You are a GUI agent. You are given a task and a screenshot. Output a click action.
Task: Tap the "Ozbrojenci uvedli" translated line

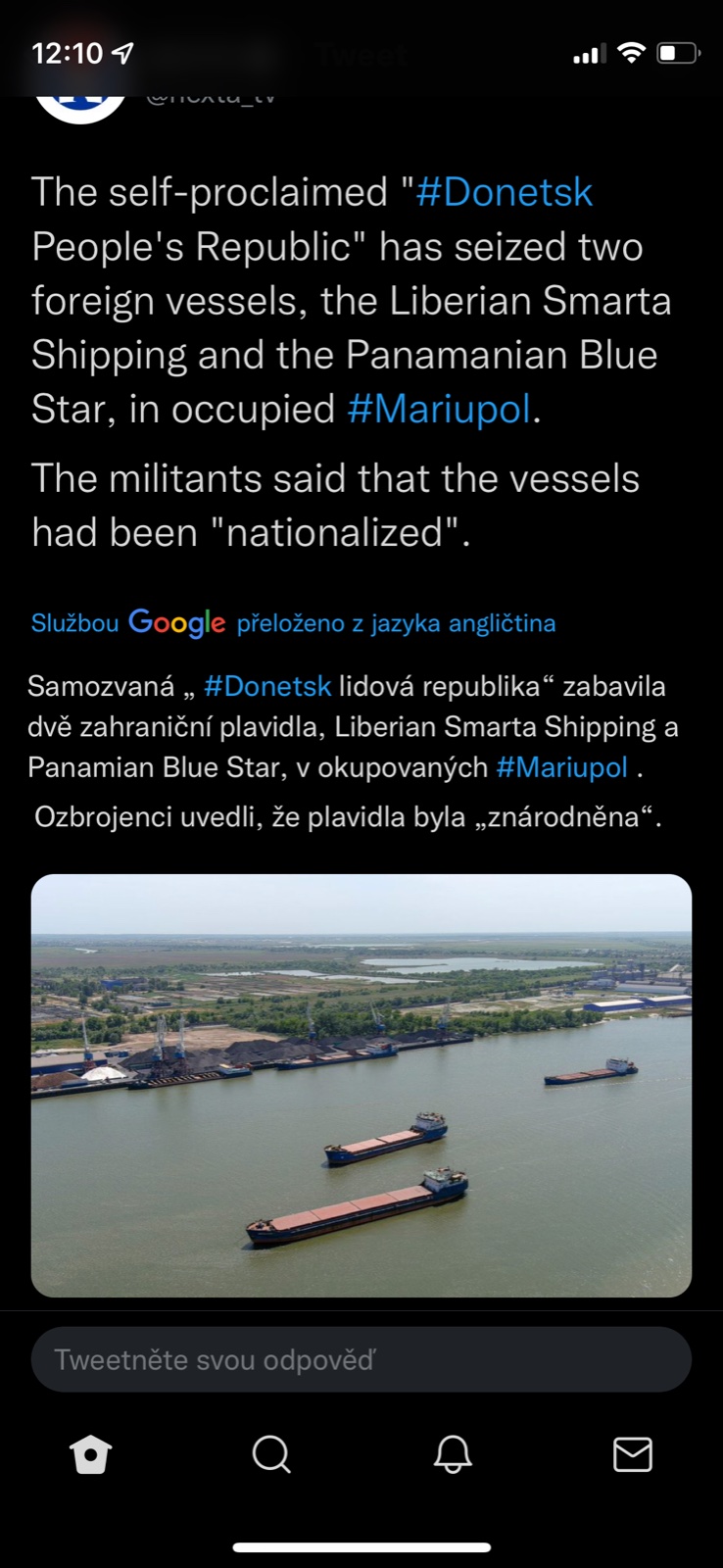point(348,816)
